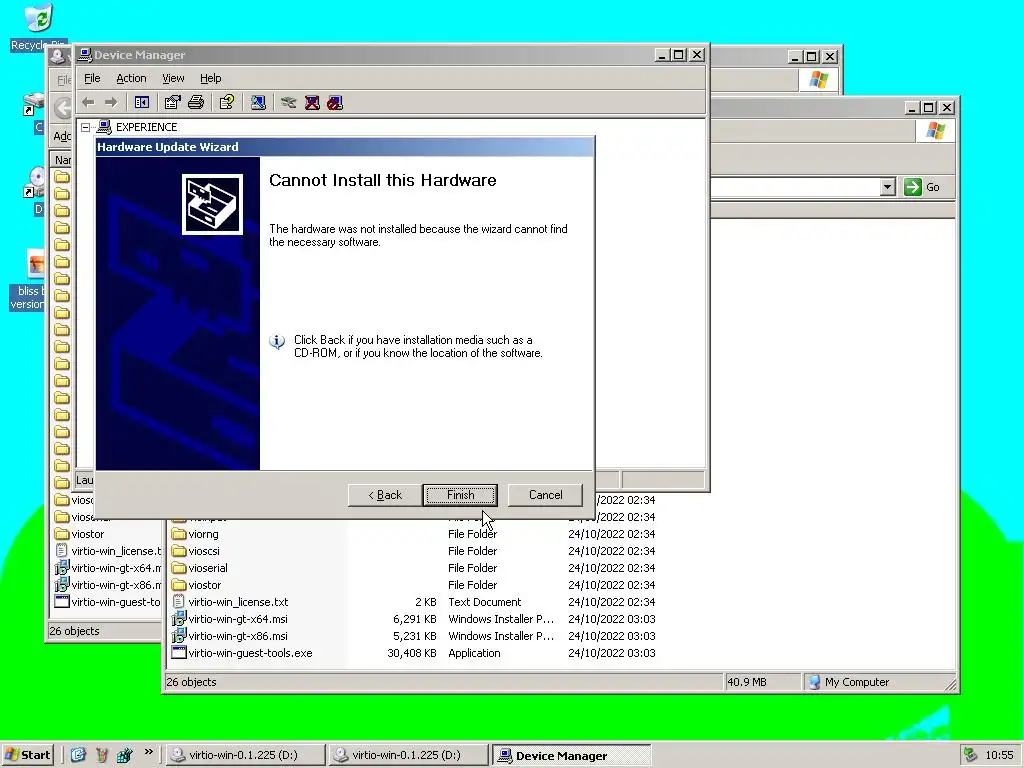Viewport: 1024px width, 768px height.
Task: Select the vioscsi folder icon in the details view
Action: (x=178, y=551)
